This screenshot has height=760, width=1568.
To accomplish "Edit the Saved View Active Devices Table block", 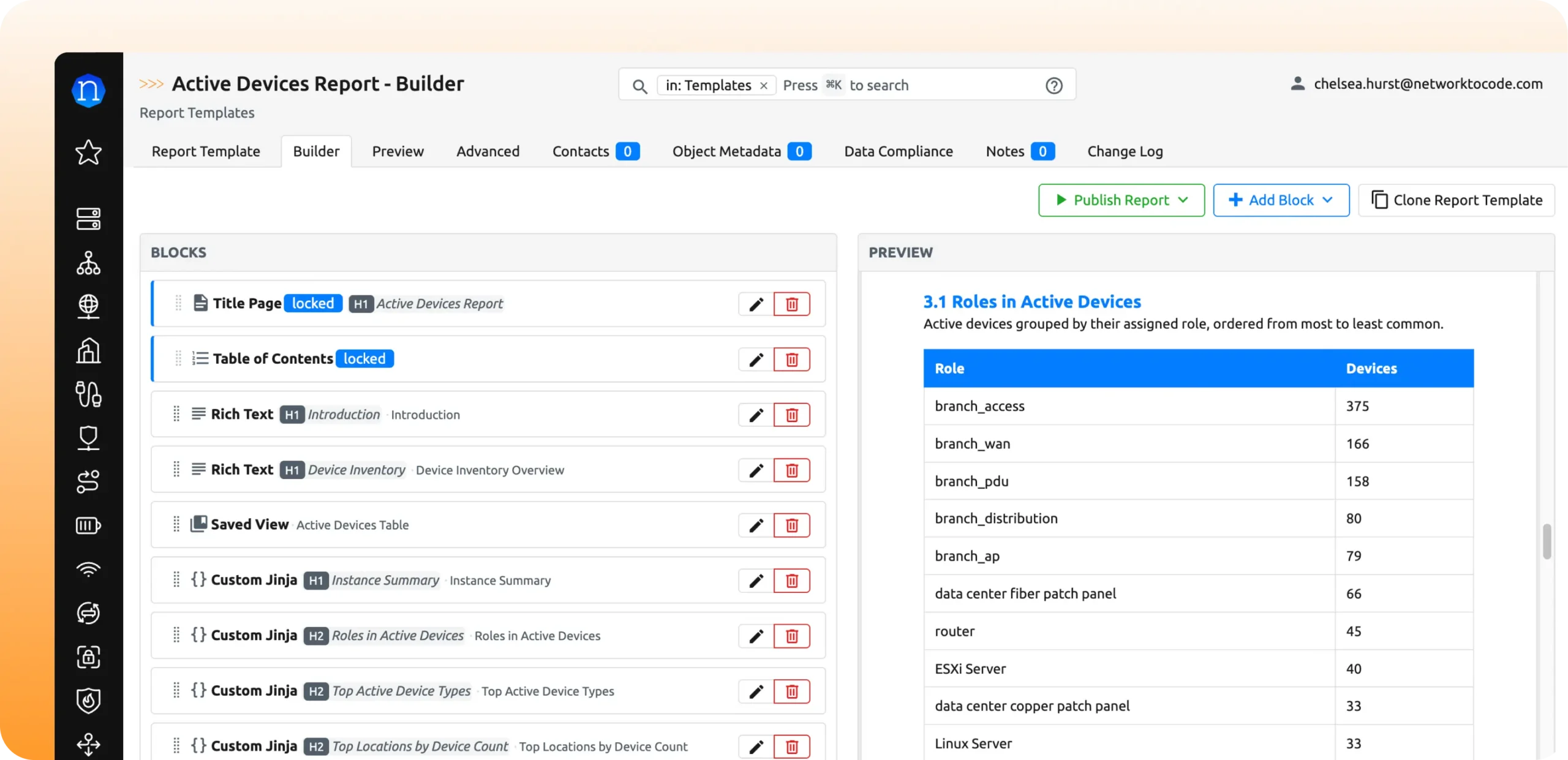I will pyautogui.click(x=756, y=525).
